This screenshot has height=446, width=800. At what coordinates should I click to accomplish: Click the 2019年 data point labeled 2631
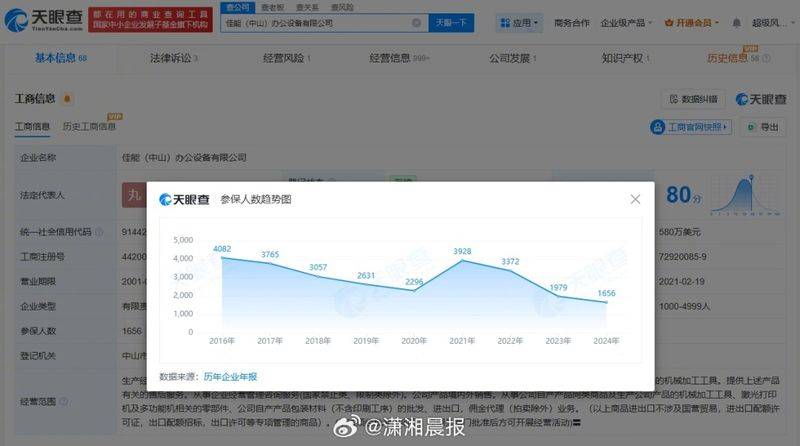point(366,284)
